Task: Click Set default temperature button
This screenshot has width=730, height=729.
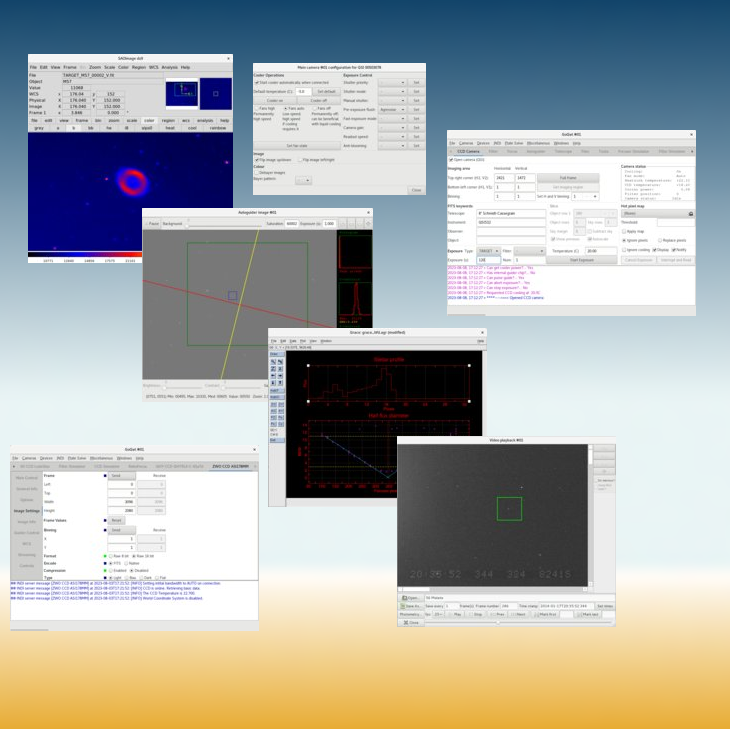Action: pos(326,91)
